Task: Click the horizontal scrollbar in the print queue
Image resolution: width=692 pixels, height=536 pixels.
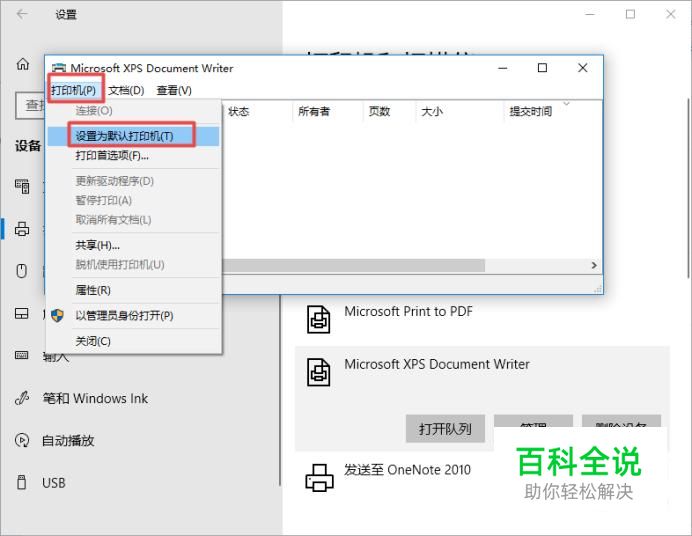Action: (354, 265)
